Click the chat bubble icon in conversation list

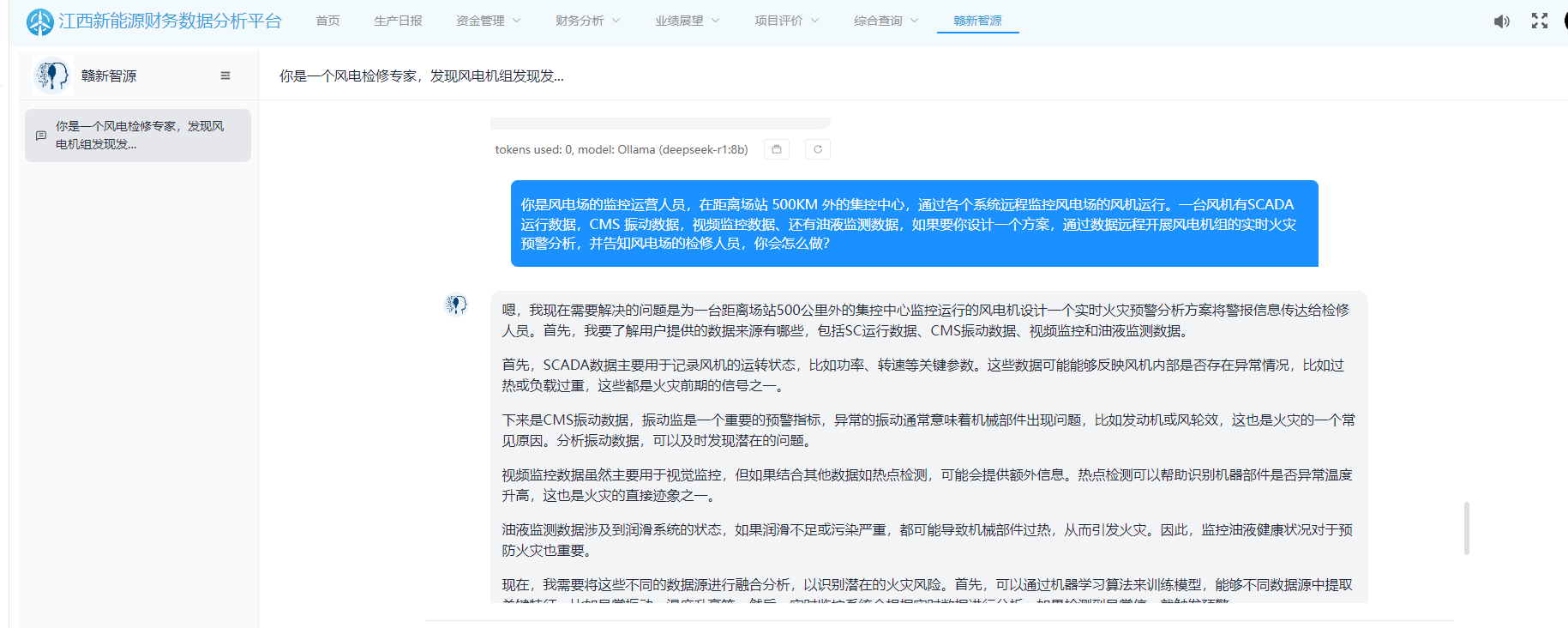(41, 136)
